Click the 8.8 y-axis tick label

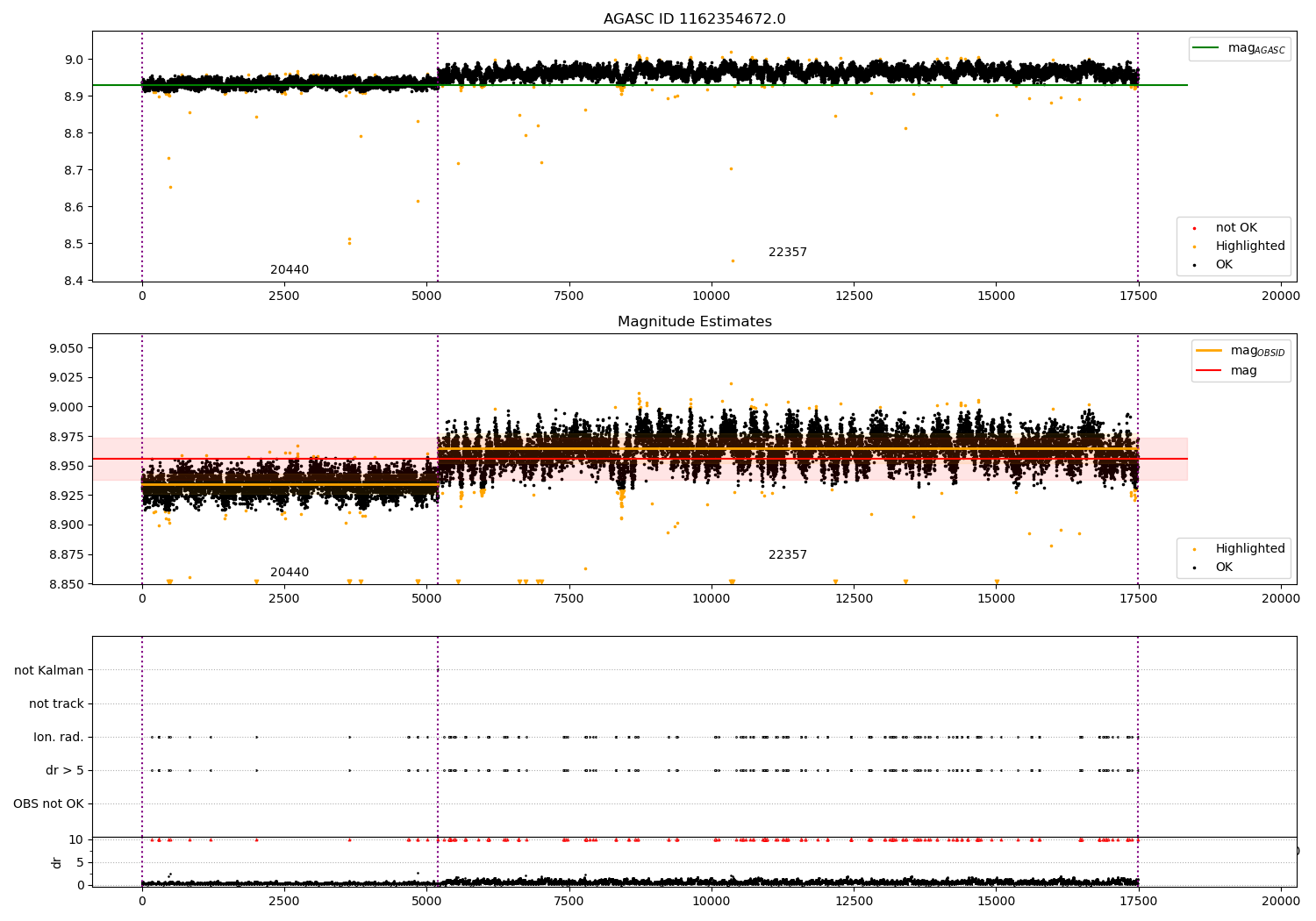[x=75, y=133]
